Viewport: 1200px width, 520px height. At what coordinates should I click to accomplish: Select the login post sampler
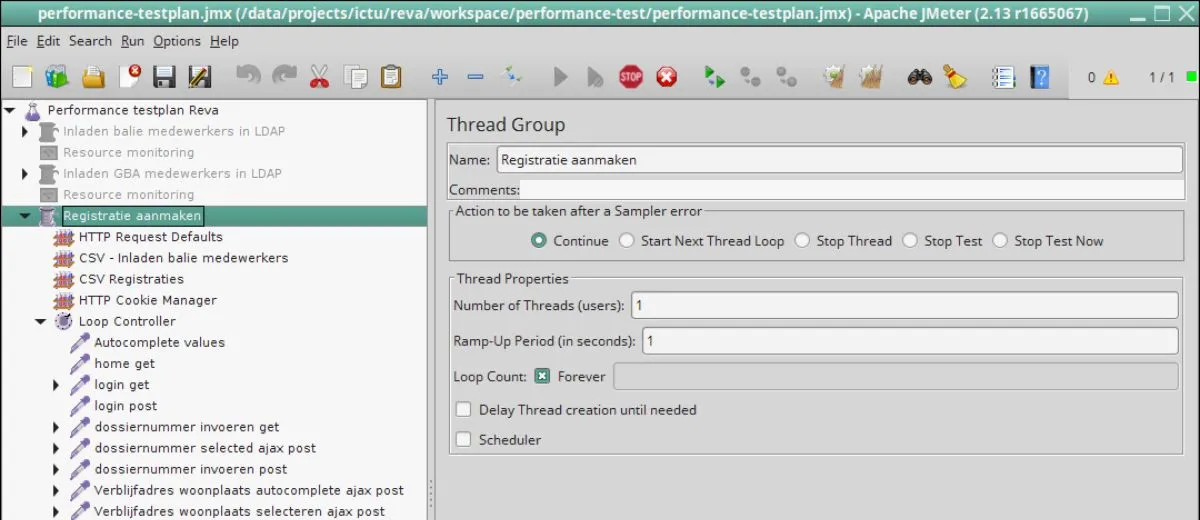pyautogui.click(x=125, y=405)
